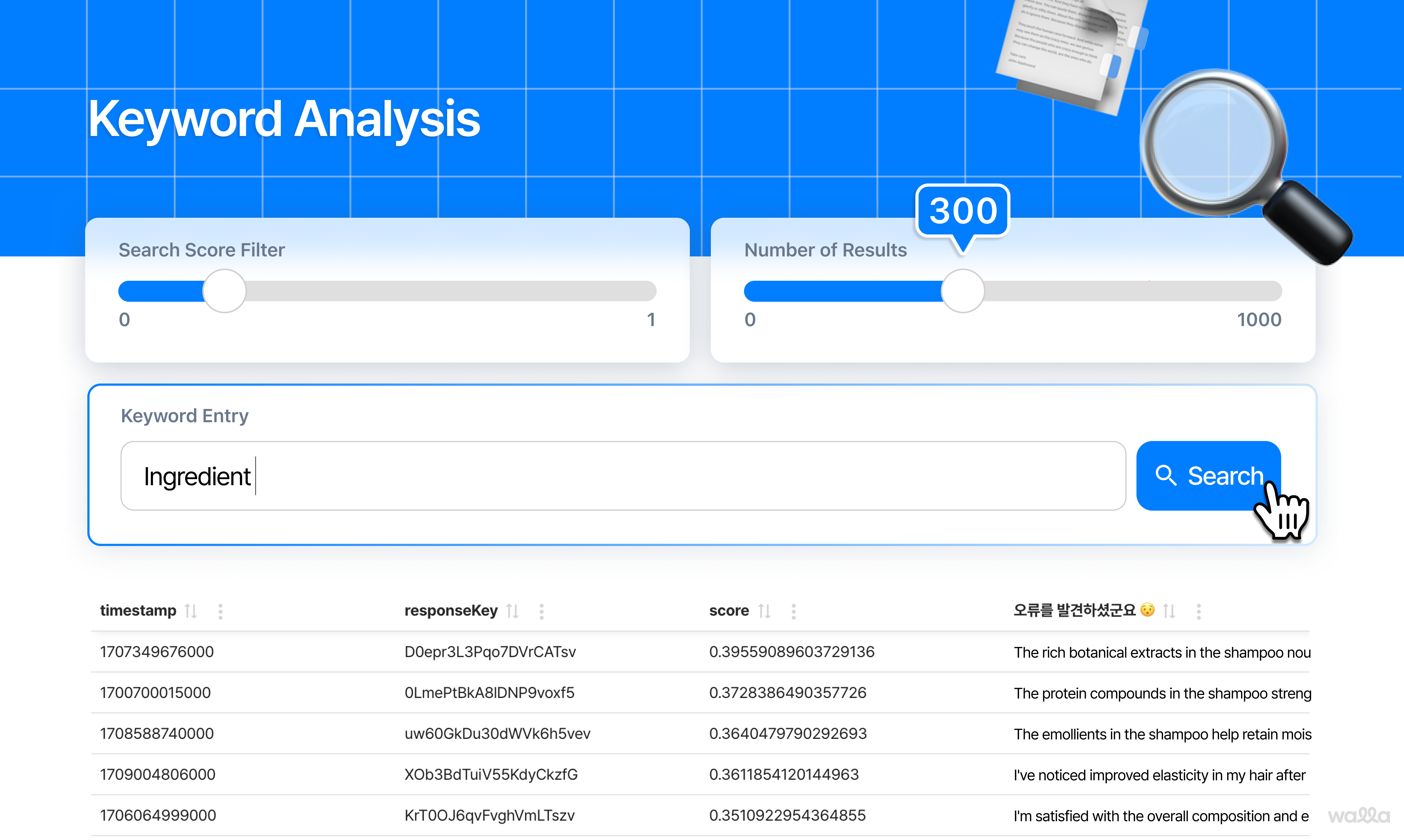The height and width of the screenshot is (840, 1404).
Task: Click the timestamp column header label
Action: tap(138, 610)
